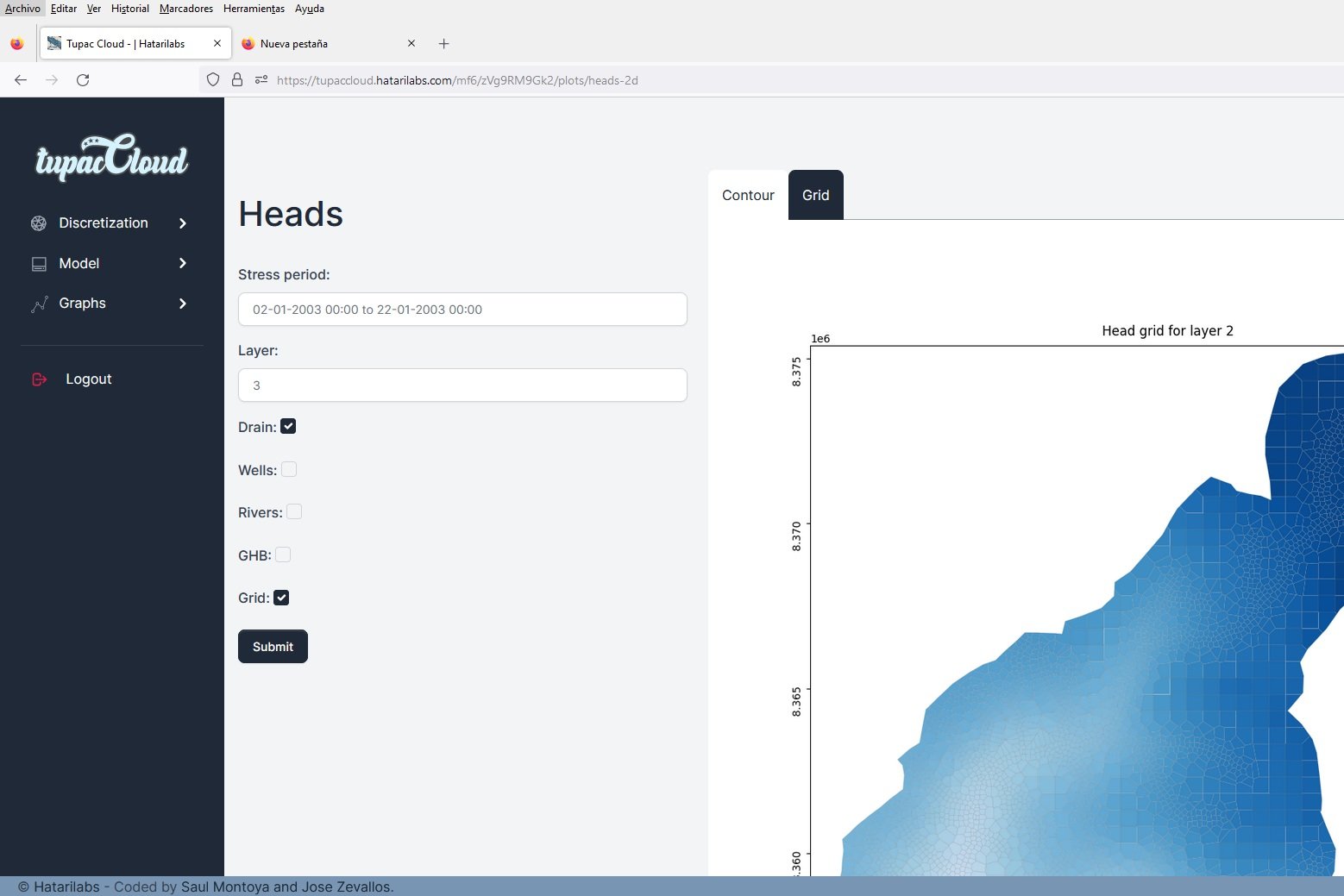Click the Logout arrow icon
The width and height of the screenshot is (1344, 896).
click(39, 379)
